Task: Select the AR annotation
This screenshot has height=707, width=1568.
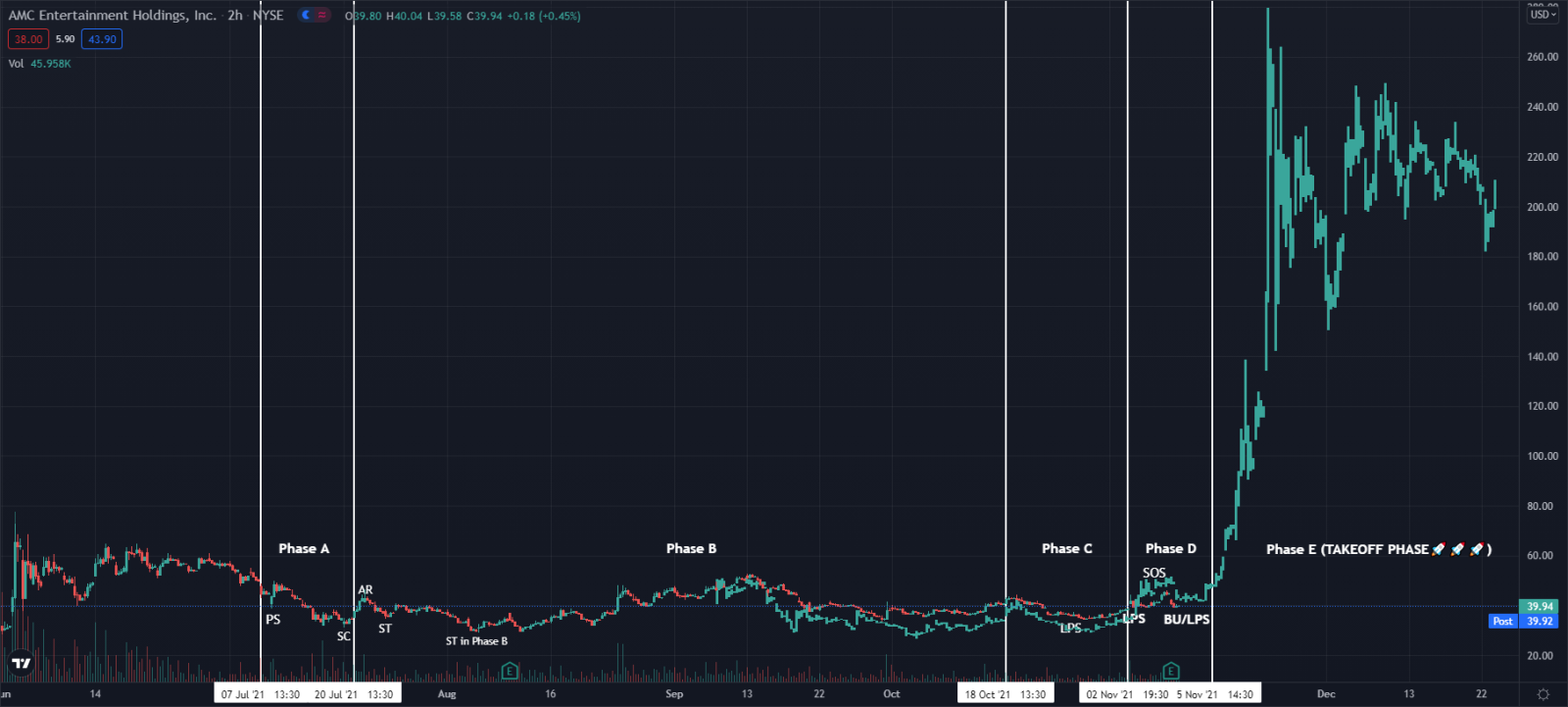Action: tap(366, 590)
